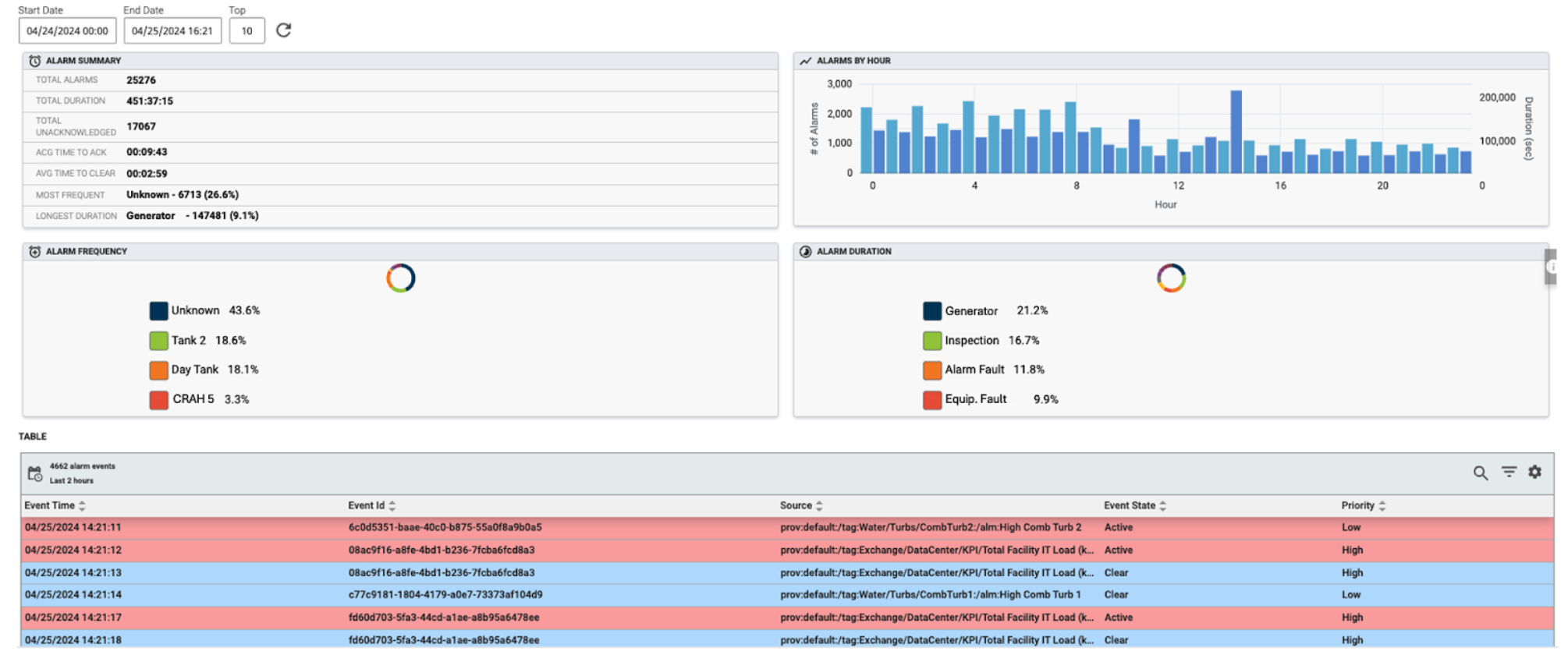Click the refresh icon next to Top field
The image size is (1568, 669).
[284, 30]
